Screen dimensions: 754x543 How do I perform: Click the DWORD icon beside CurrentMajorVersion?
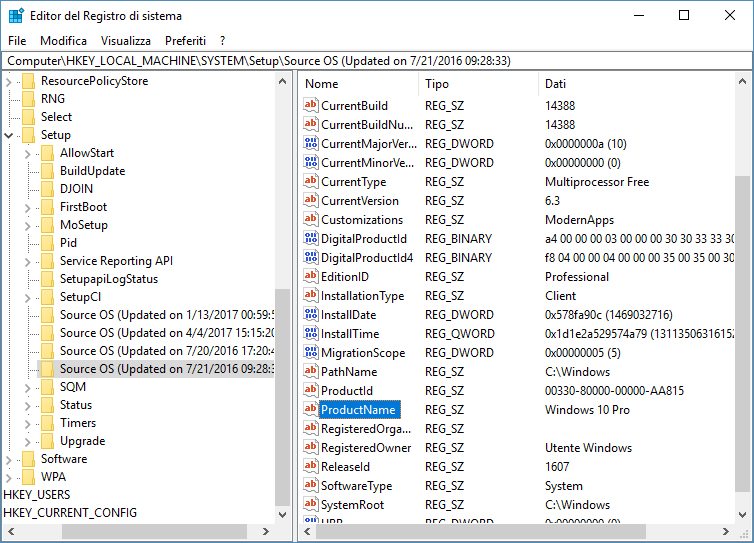click(310, 144)
